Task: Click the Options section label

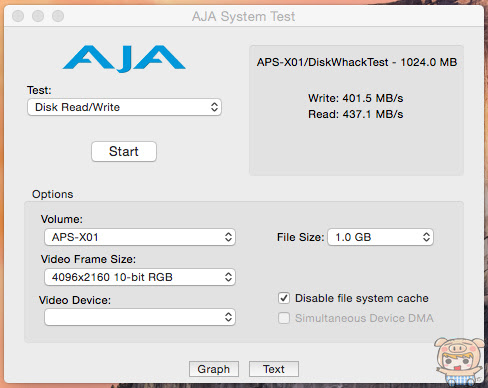Action: point(52,194)
